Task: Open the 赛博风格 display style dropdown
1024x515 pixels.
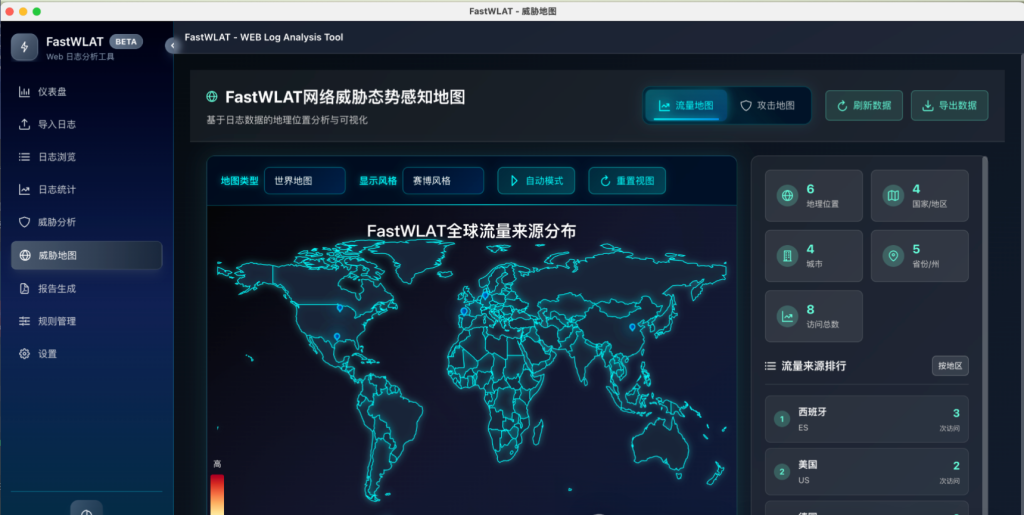Action: (x=442, y=181)
